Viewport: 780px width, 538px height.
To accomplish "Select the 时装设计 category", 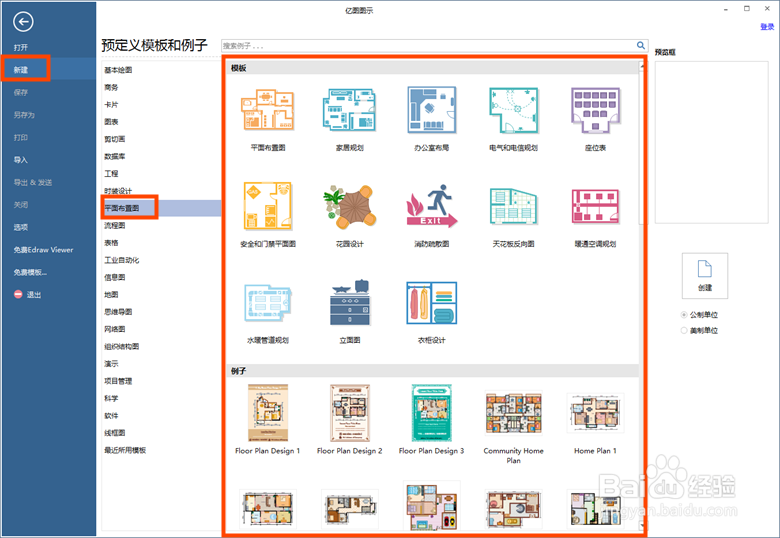I will [x=118, y=191].
